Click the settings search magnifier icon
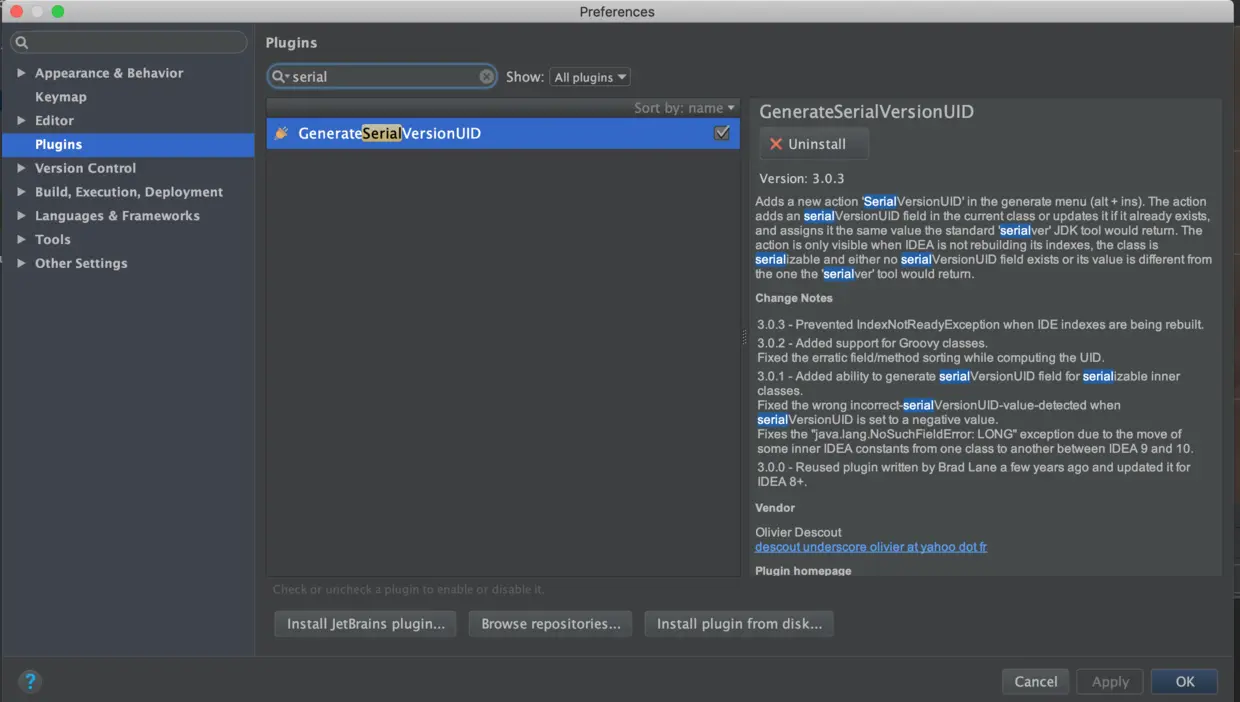The width and height of the screenshot is (1240, 702). click(22, 43)
